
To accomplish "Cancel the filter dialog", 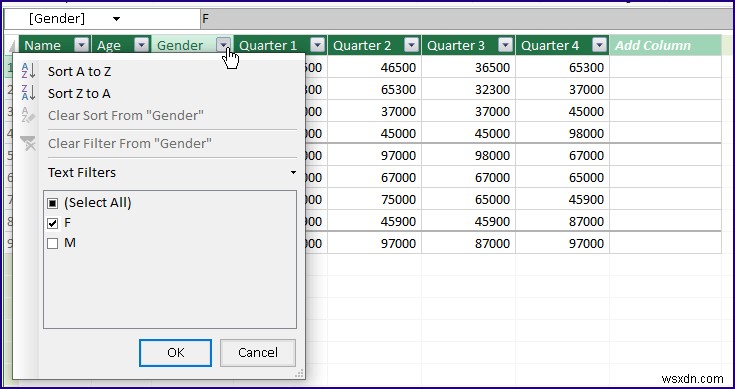I will point(258,352).
